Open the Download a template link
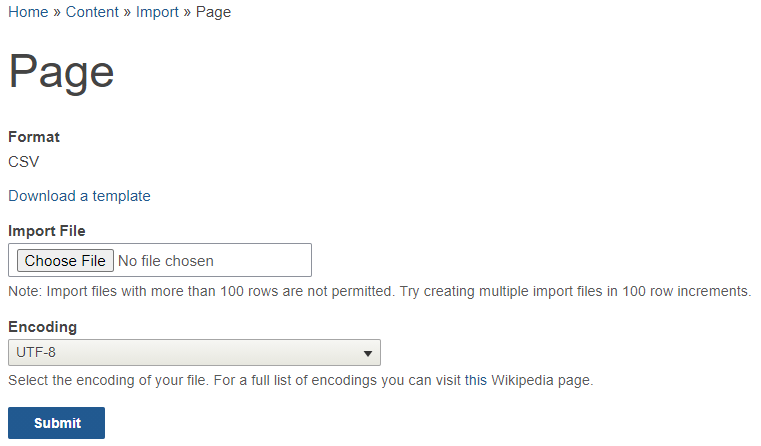The image size is (761, 446). [x=79, y=196]
